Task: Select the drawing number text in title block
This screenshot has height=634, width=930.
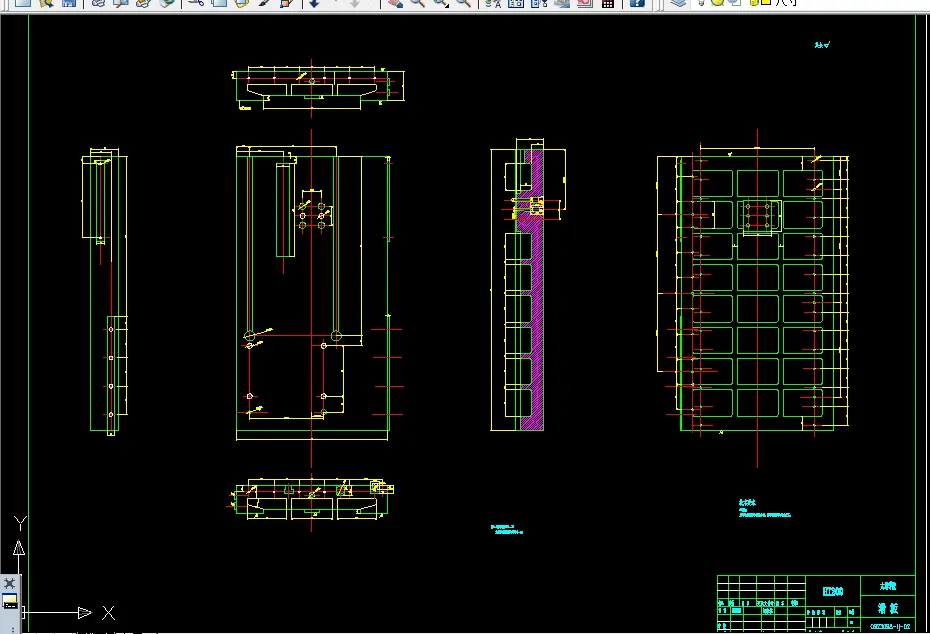Action: point(890,626)
